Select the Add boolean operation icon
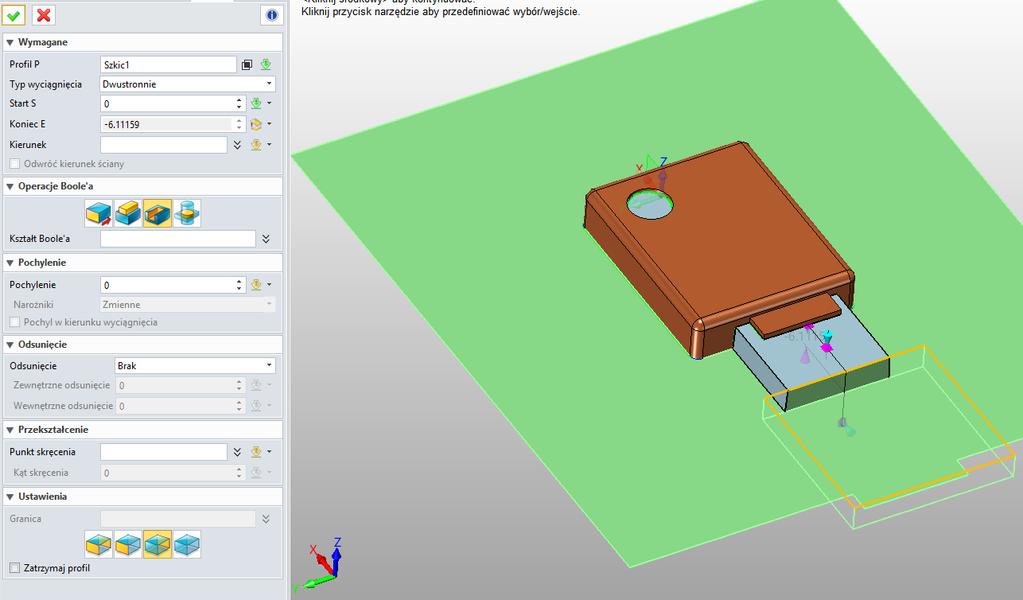This screenshot has width=1023, height=600. 128,213
